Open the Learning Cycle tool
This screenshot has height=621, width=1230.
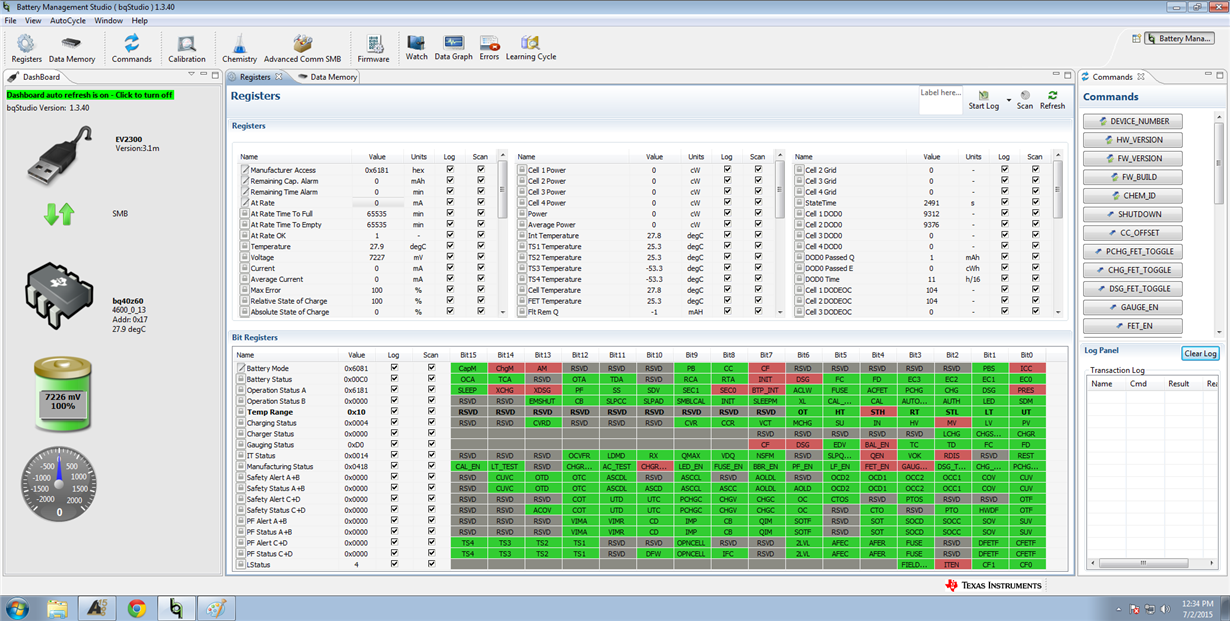tap(531, 48)
